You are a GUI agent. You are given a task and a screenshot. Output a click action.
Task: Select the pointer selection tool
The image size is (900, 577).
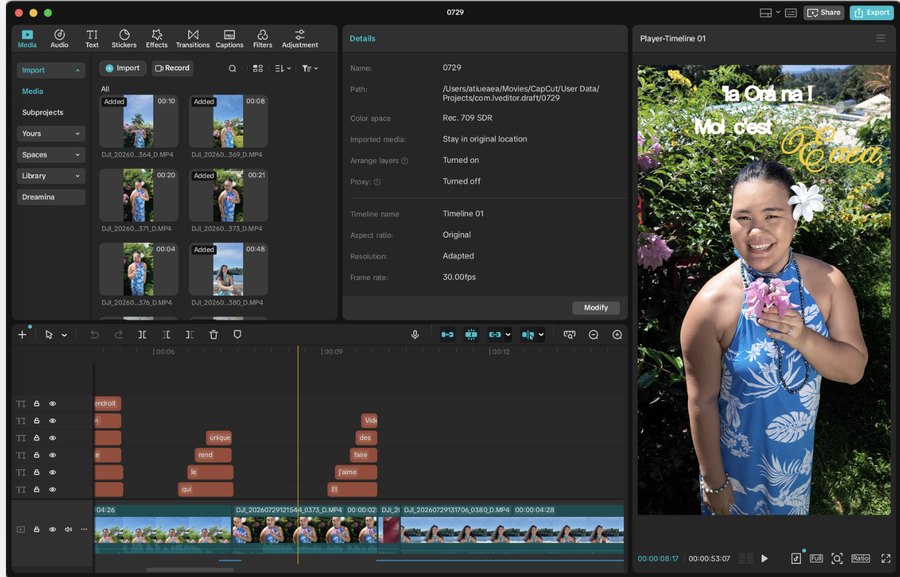click(49, 335)
